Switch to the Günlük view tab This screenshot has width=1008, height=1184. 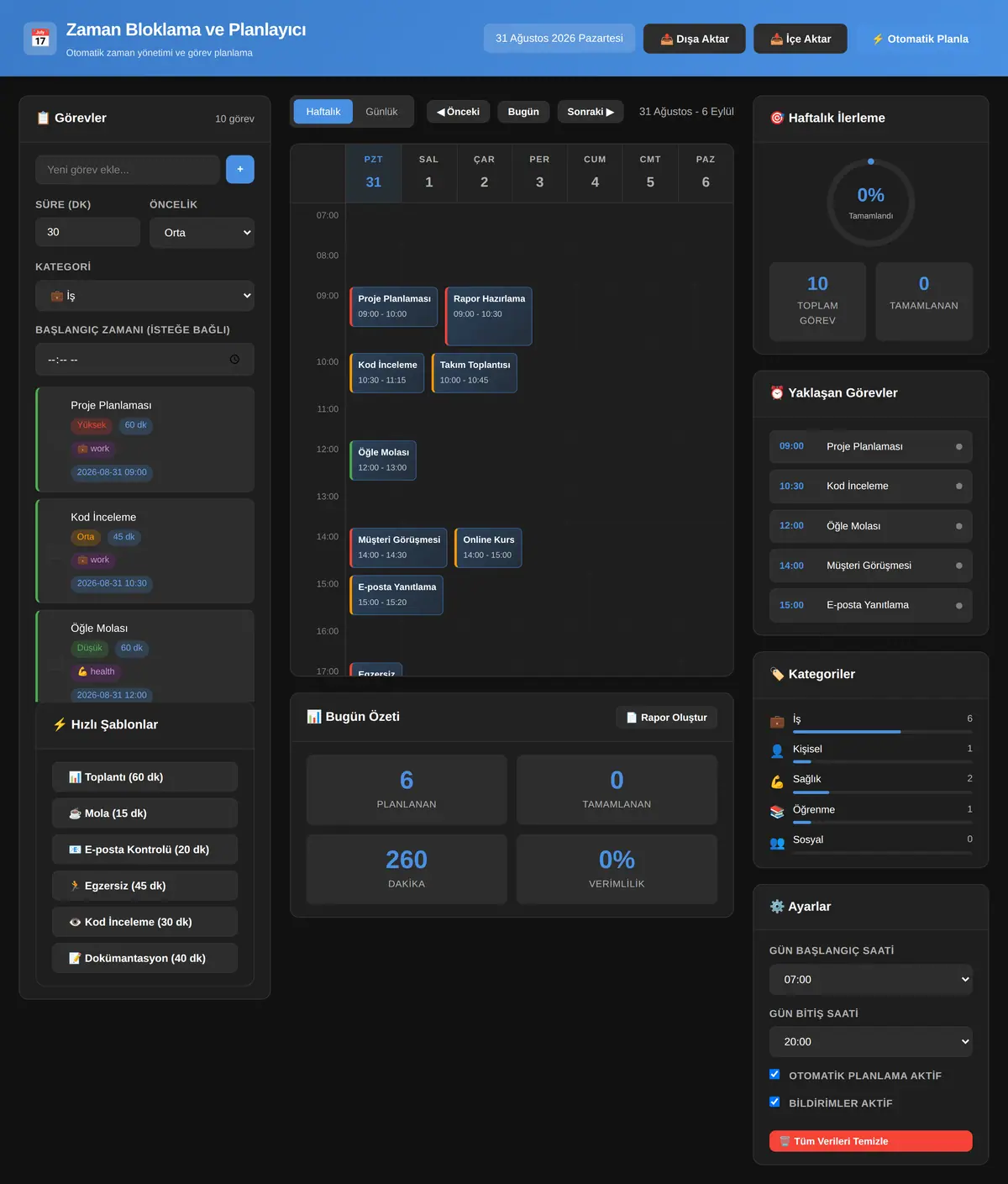(x=381, y=112)
